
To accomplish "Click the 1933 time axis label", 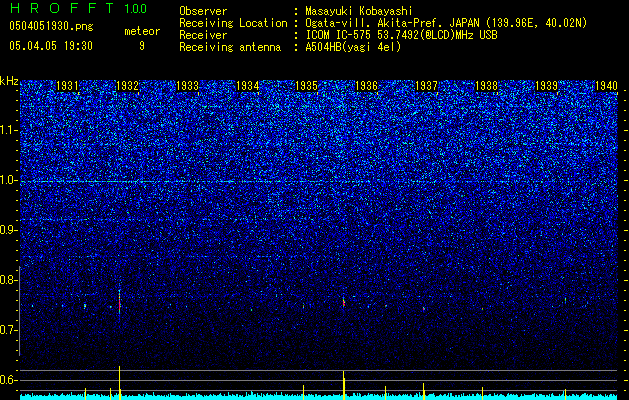I will coord(187,86).
